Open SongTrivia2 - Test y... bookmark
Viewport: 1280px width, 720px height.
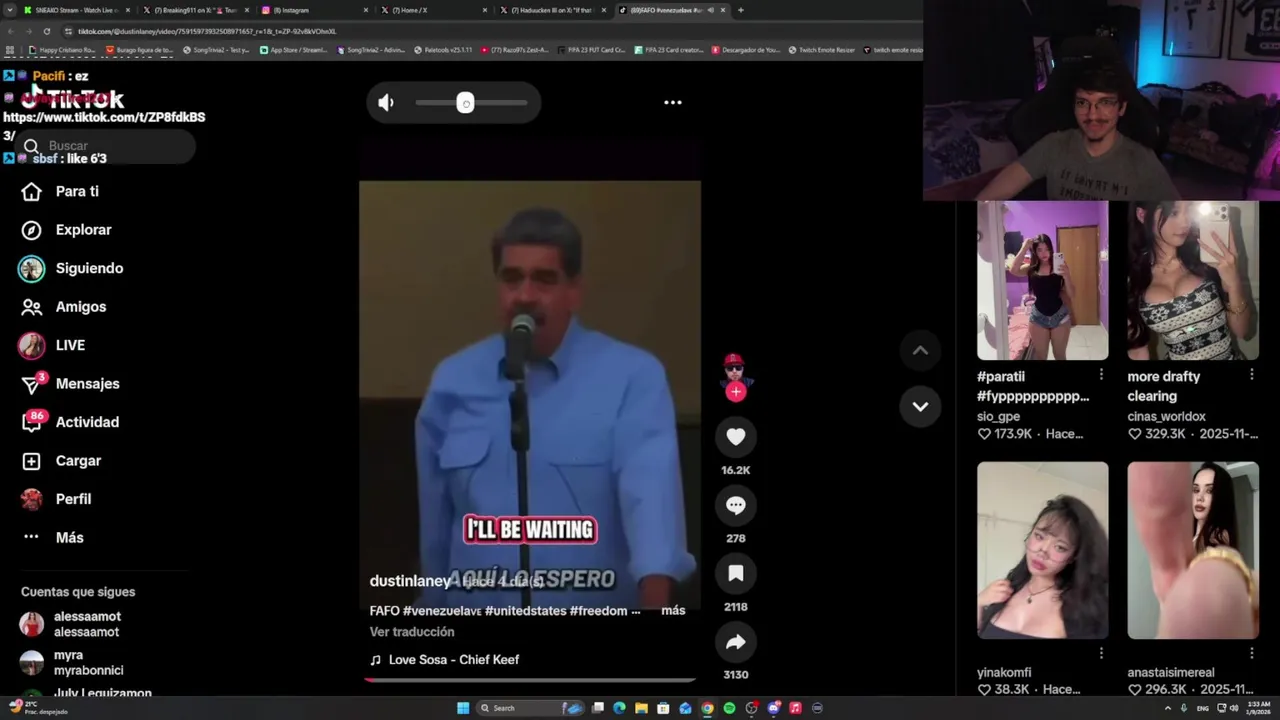pos(216,50)
